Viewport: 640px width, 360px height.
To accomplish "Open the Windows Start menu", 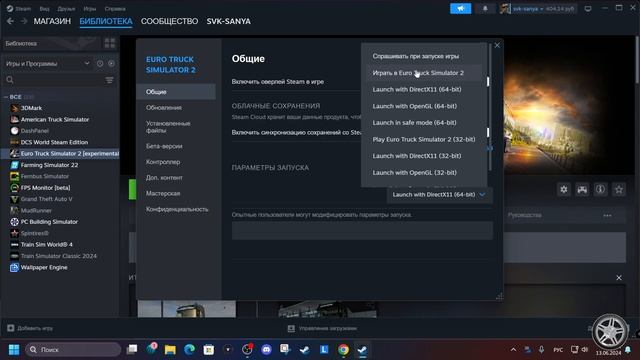I will [14, 350].
